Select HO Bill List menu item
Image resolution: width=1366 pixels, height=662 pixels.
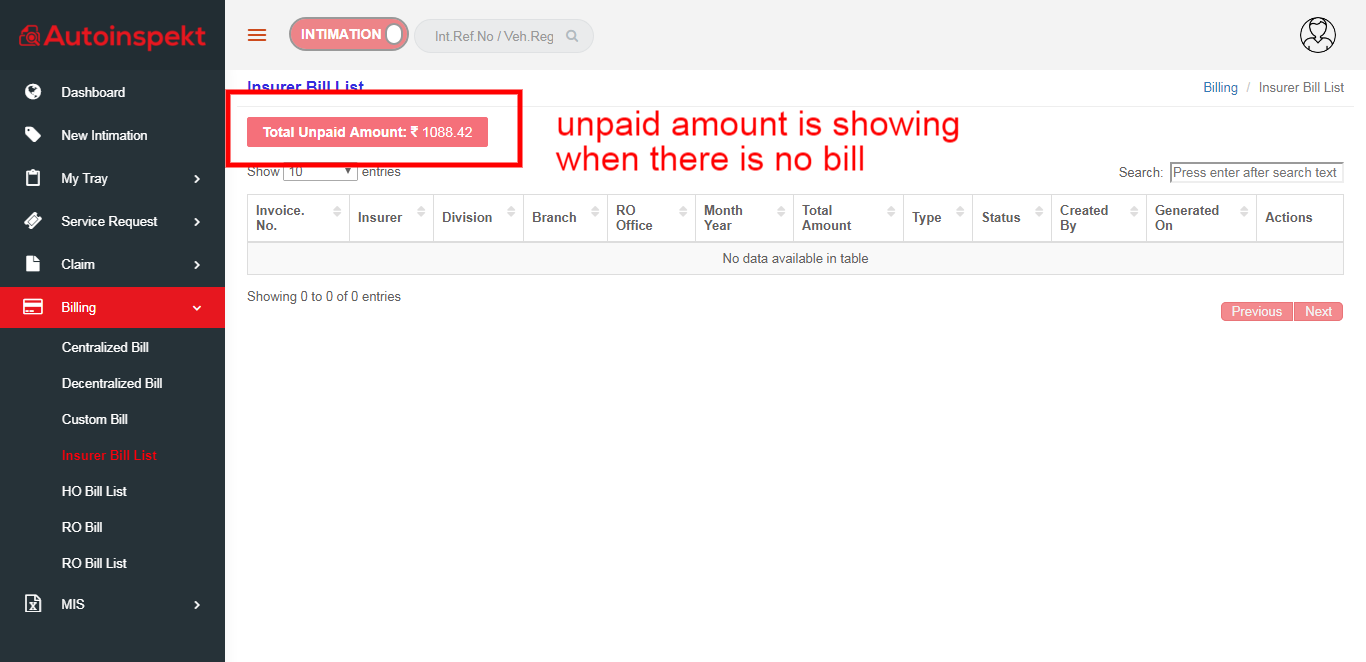(94, 491)
